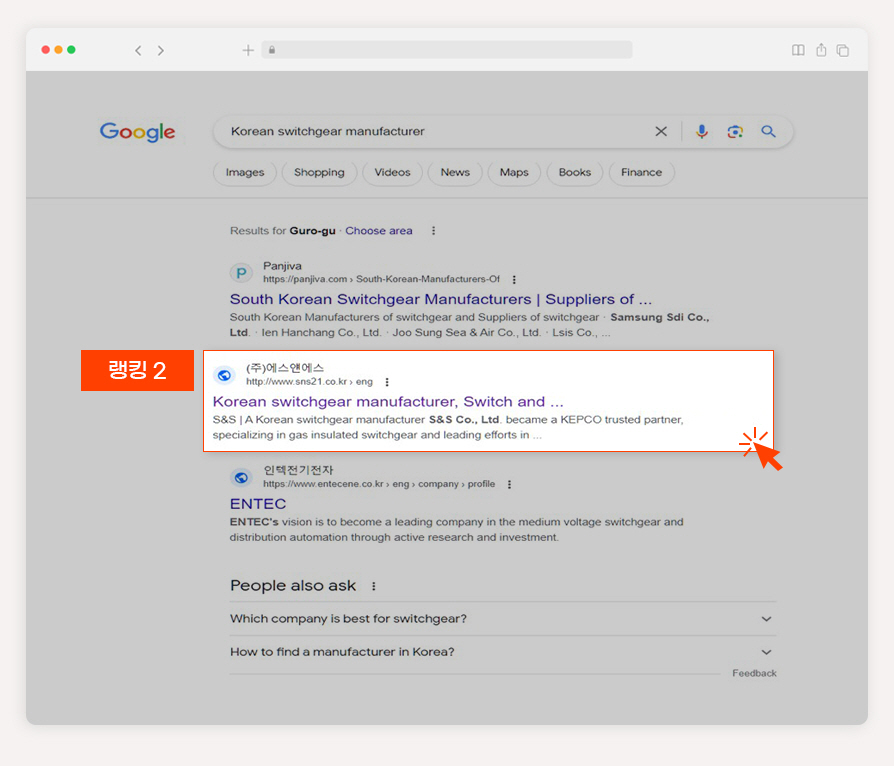The width and height of the screenshot is (894, 766).
Task: Start voice search with microphone icon
Action: (702, 132)
